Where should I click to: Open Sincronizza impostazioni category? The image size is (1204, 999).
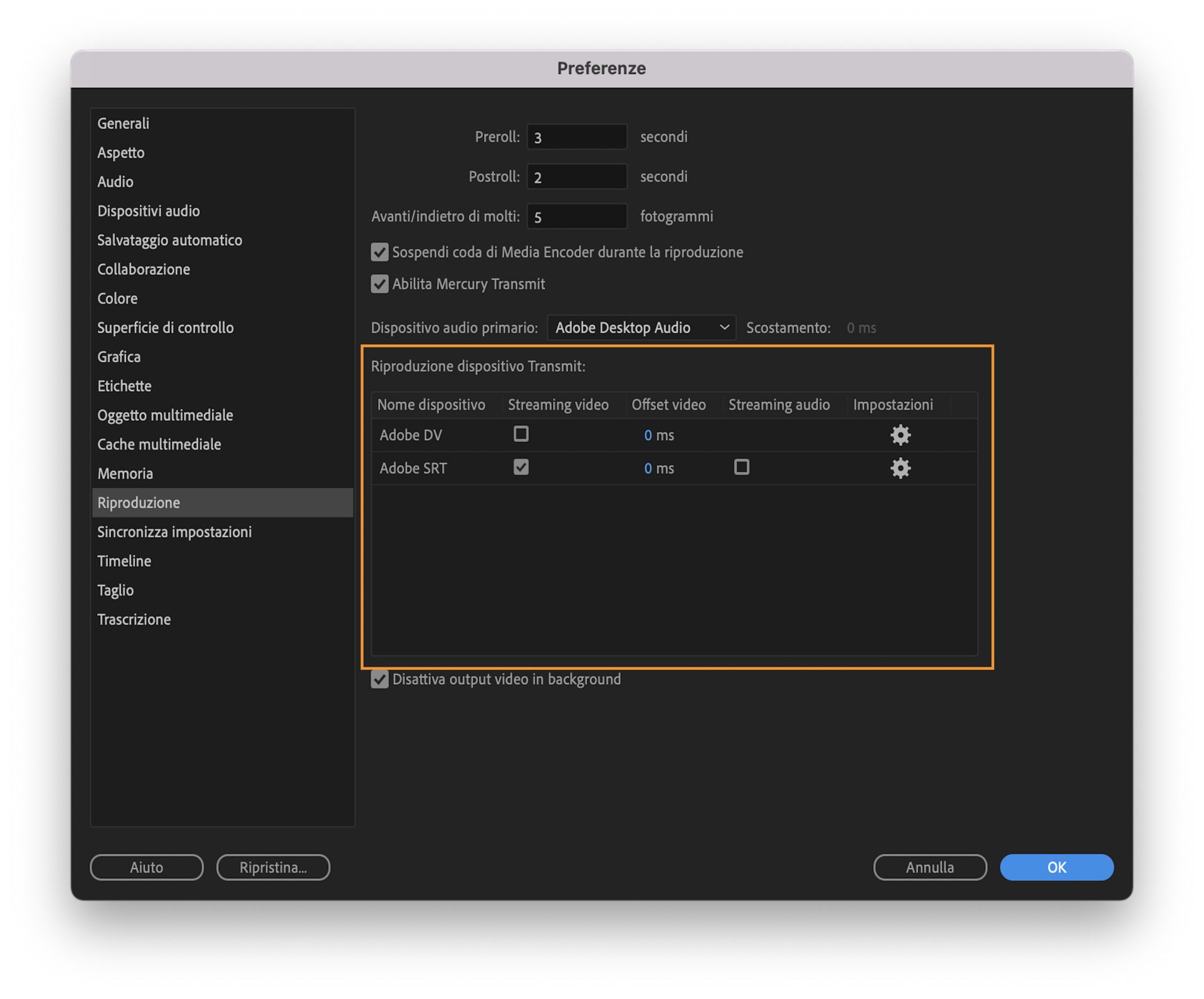point(223,532)
